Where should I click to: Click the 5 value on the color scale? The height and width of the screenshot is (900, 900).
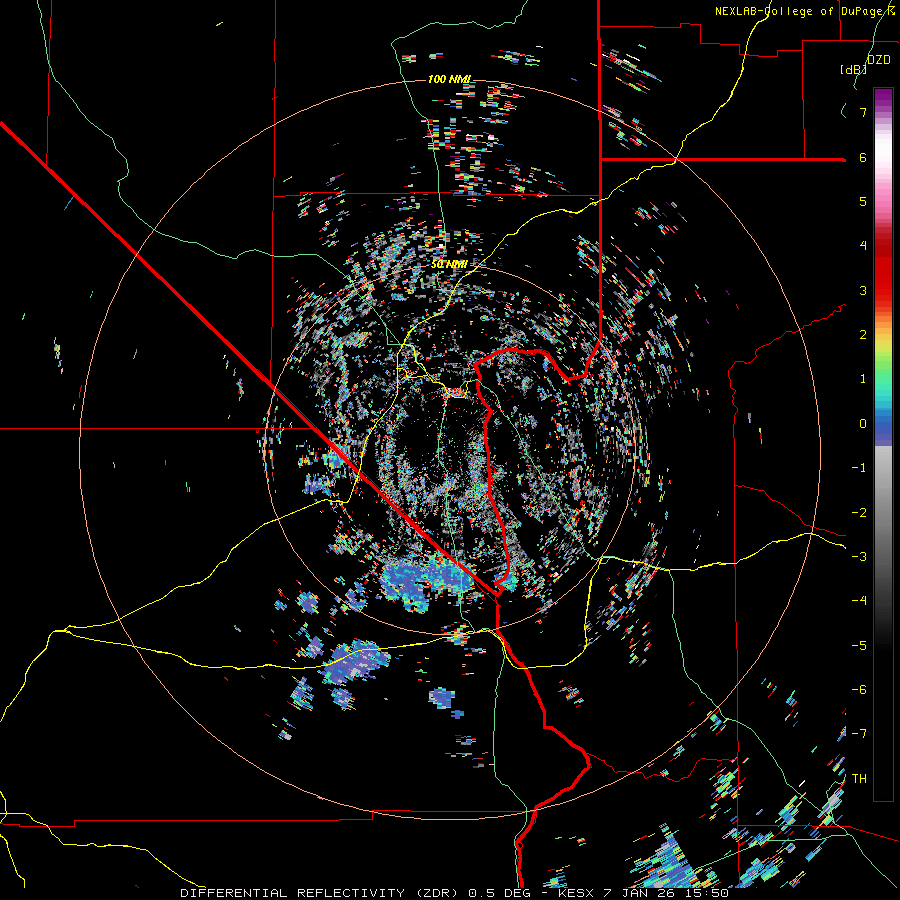coord(863,201)
